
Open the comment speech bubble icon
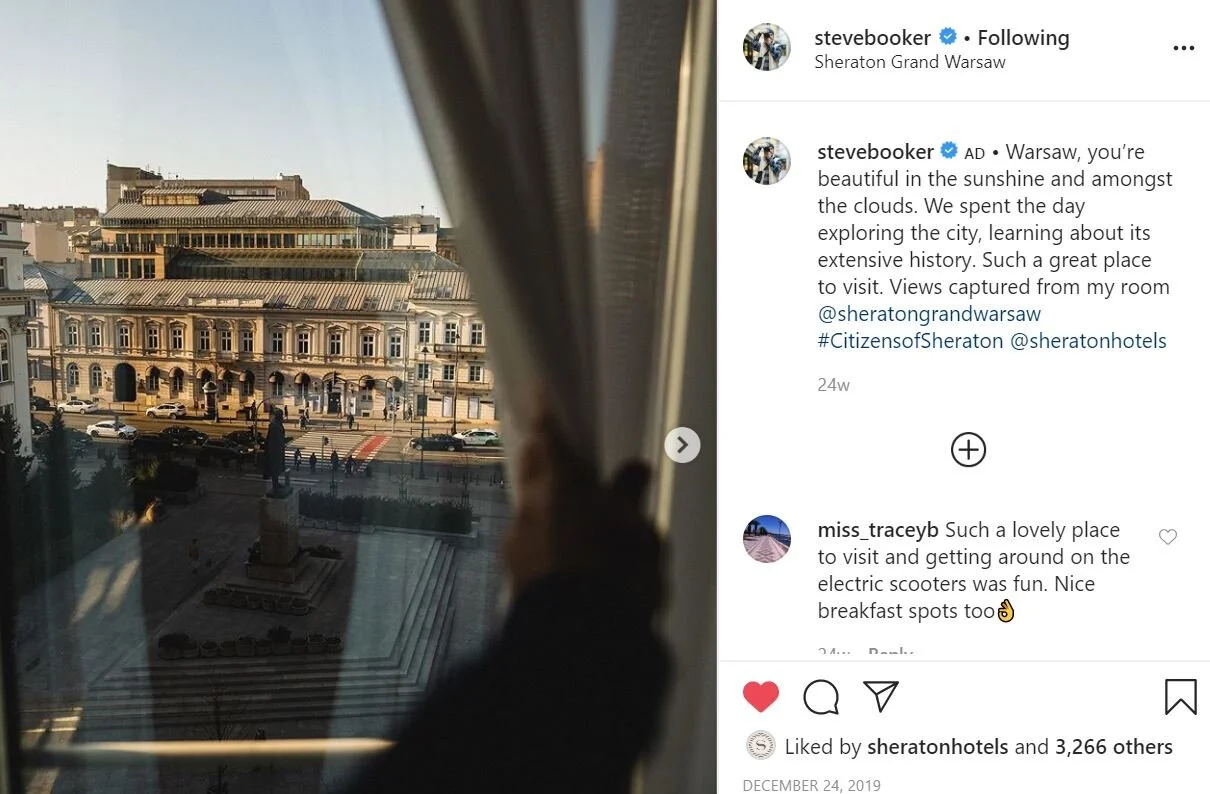tap(821, 697)
